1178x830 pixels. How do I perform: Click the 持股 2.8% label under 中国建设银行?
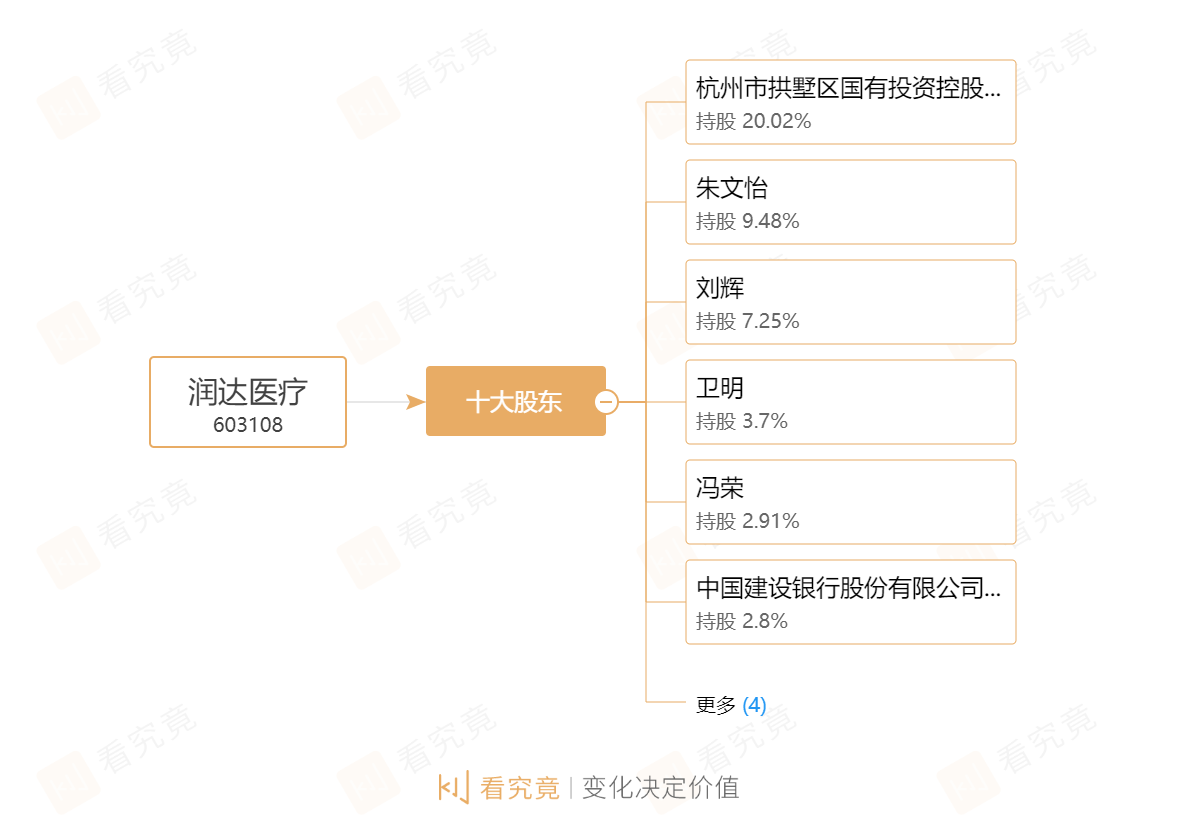[x=742, y=621]
